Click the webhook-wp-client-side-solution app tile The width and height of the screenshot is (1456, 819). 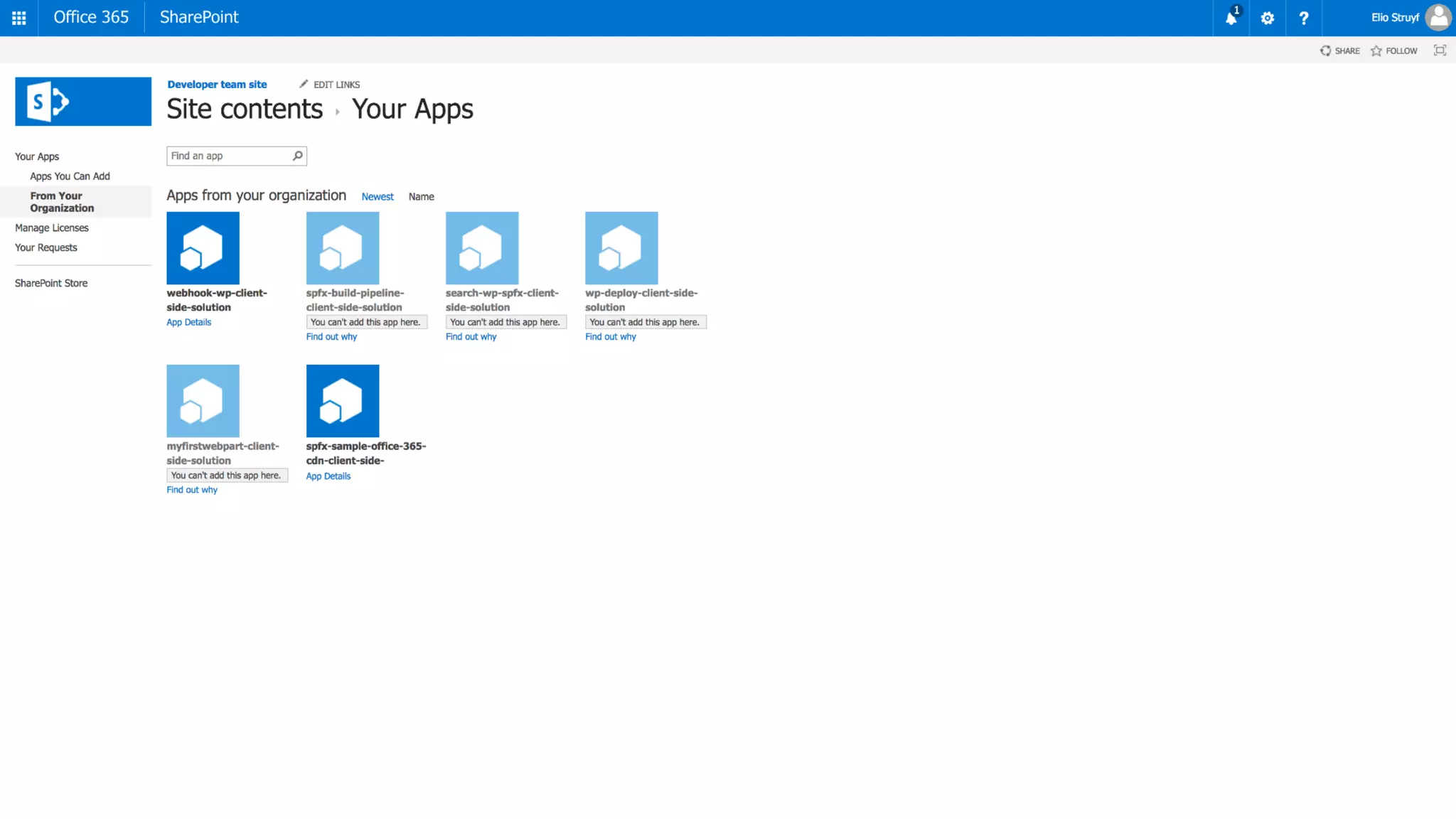[x=203, y=248]
